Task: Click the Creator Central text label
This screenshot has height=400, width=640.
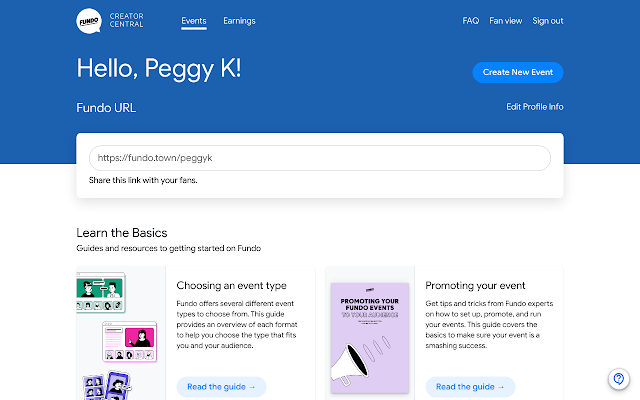Action: point(138,20)
